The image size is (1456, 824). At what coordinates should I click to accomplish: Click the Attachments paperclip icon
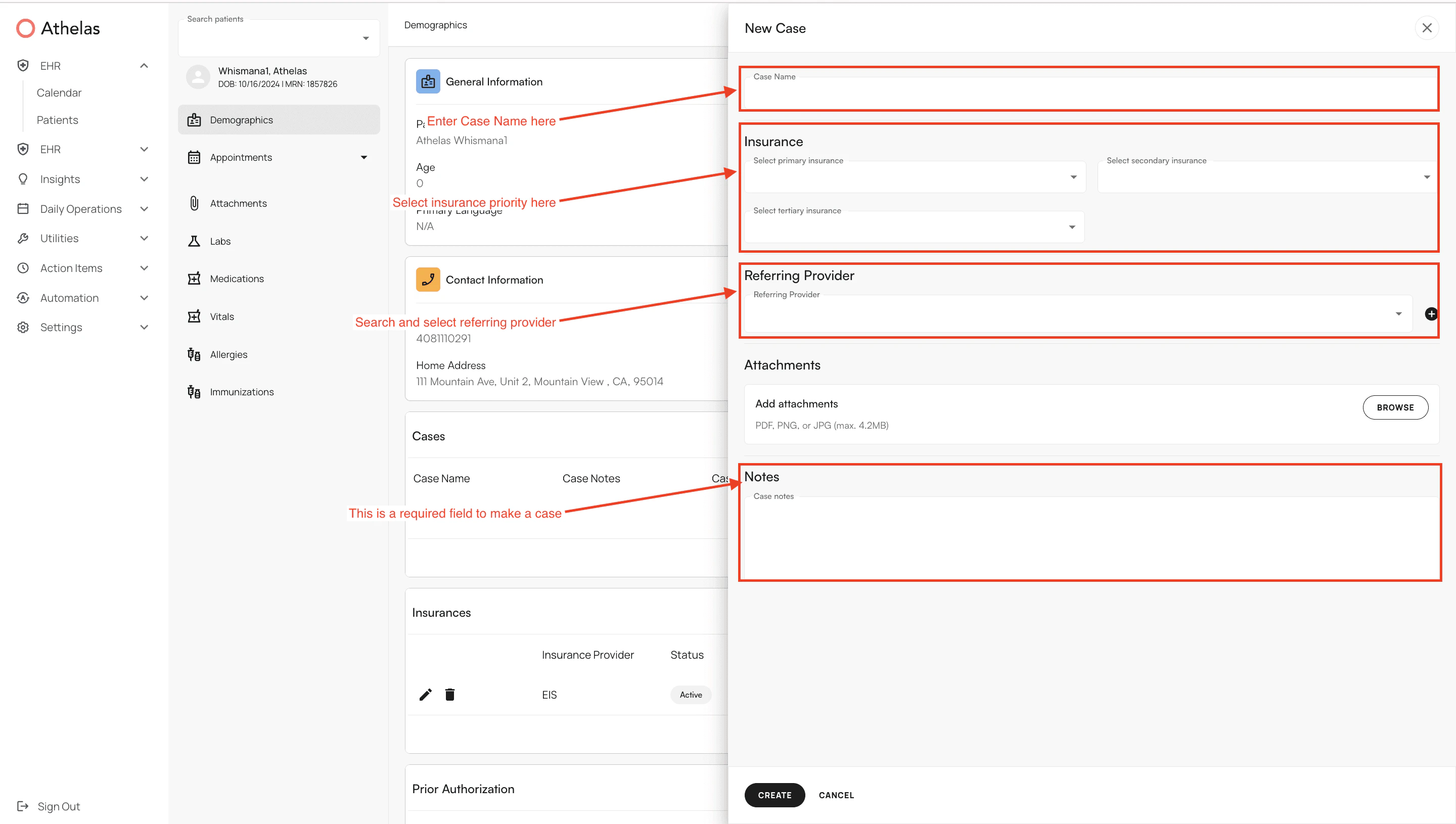[x=194, y=203]
